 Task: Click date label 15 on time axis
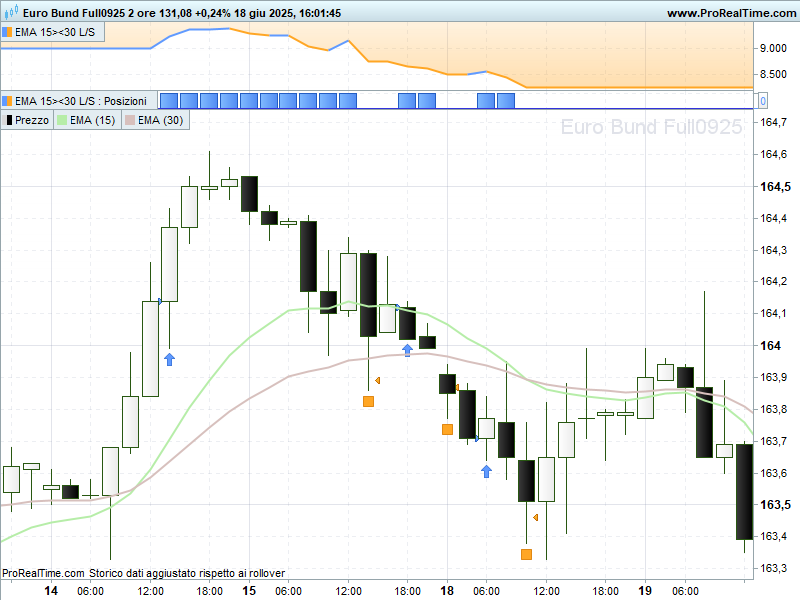[249, 591]
